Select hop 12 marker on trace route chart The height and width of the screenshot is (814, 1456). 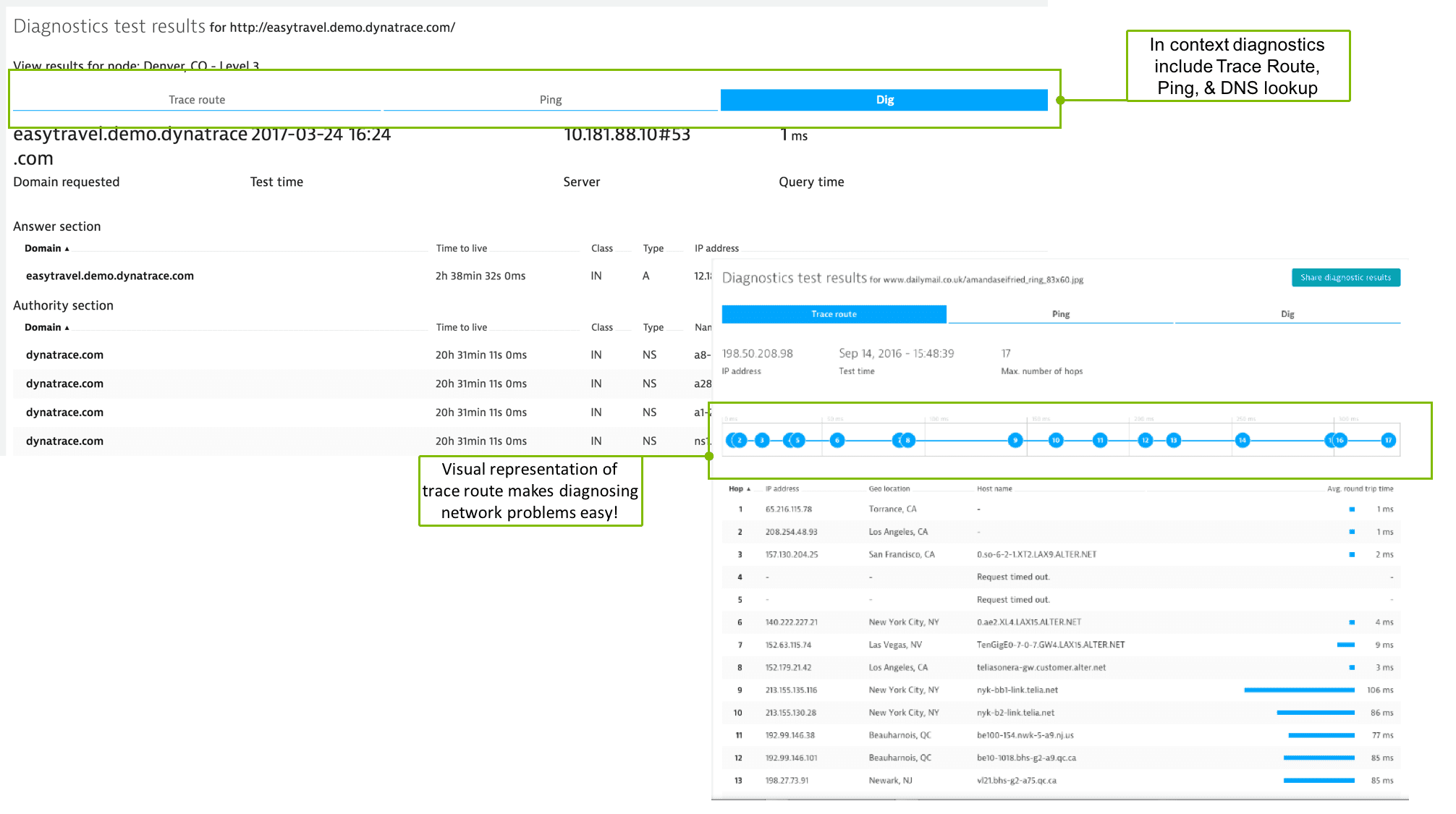[1146, 440]
